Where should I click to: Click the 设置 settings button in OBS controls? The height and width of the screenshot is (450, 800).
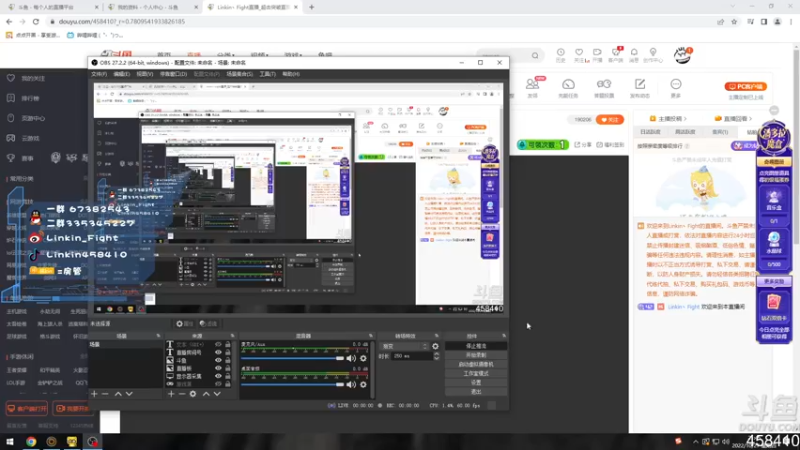click(x=476, y=383)
